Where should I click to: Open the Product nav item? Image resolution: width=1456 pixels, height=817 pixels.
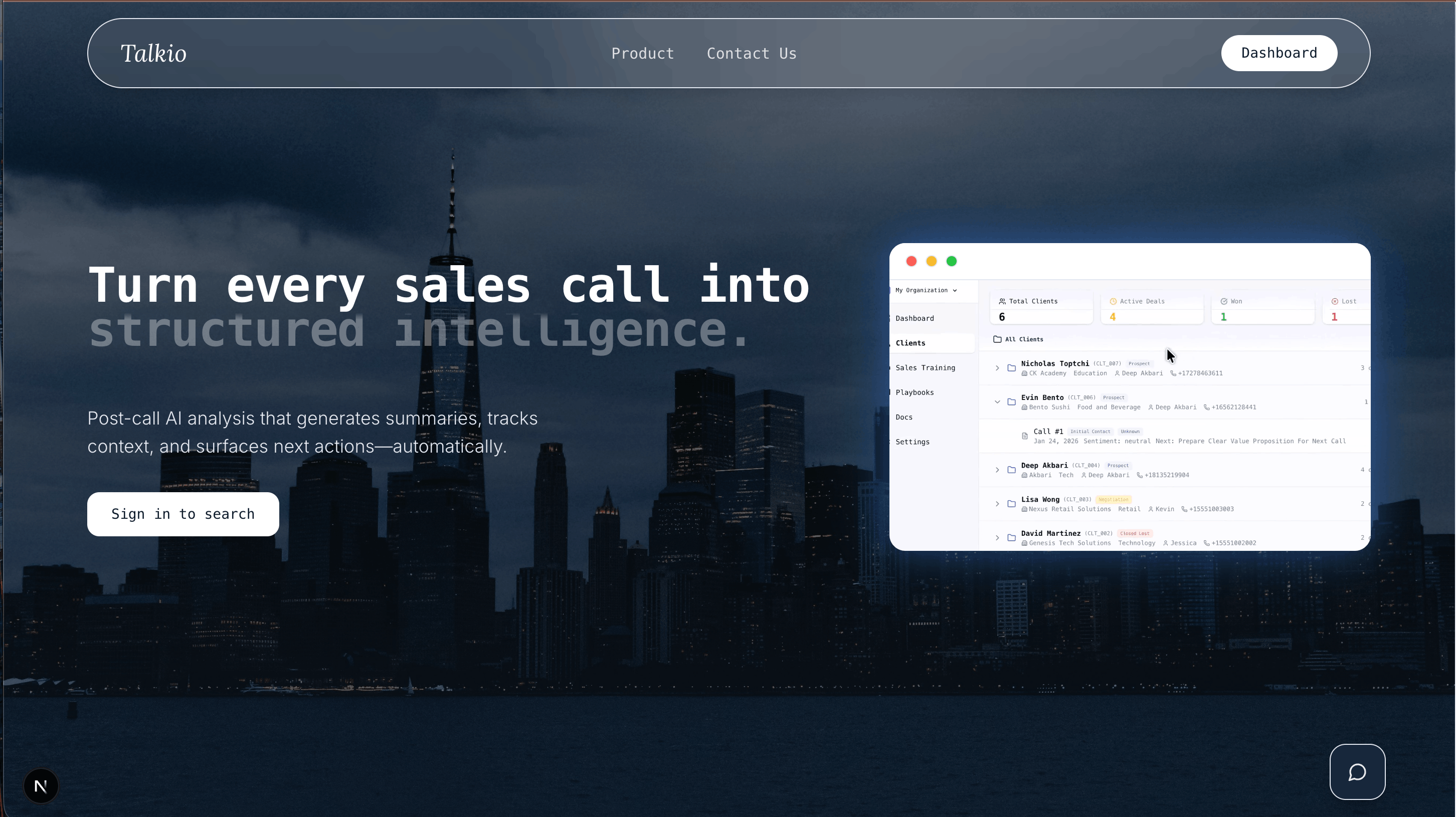click(x=642, y=54)
